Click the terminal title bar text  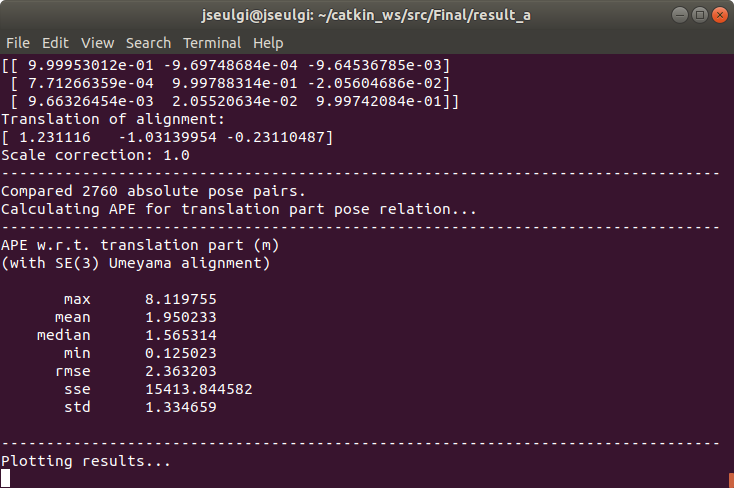[x=366, y=15]
